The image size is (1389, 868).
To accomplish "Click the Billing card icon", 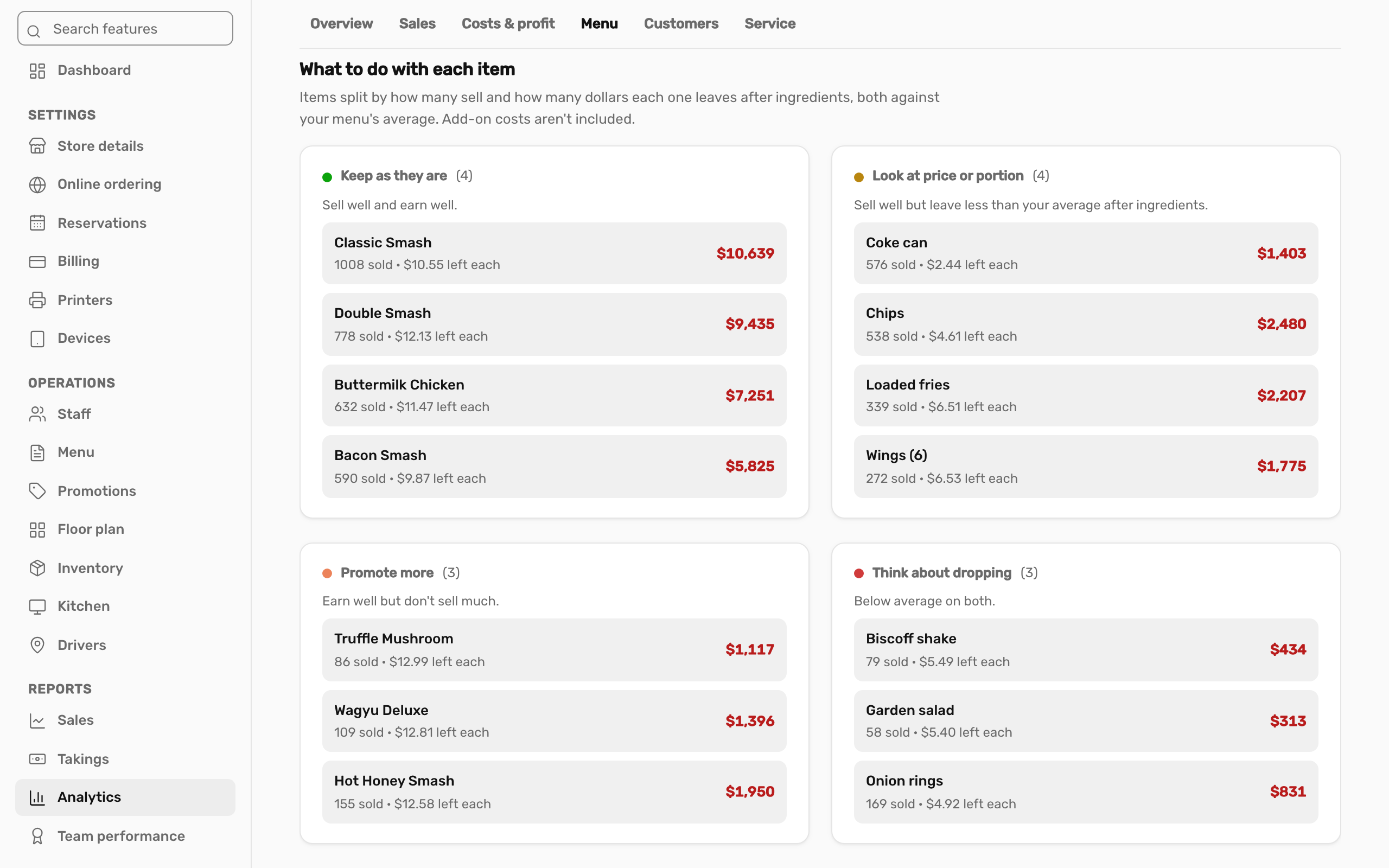I will point(37,261).
